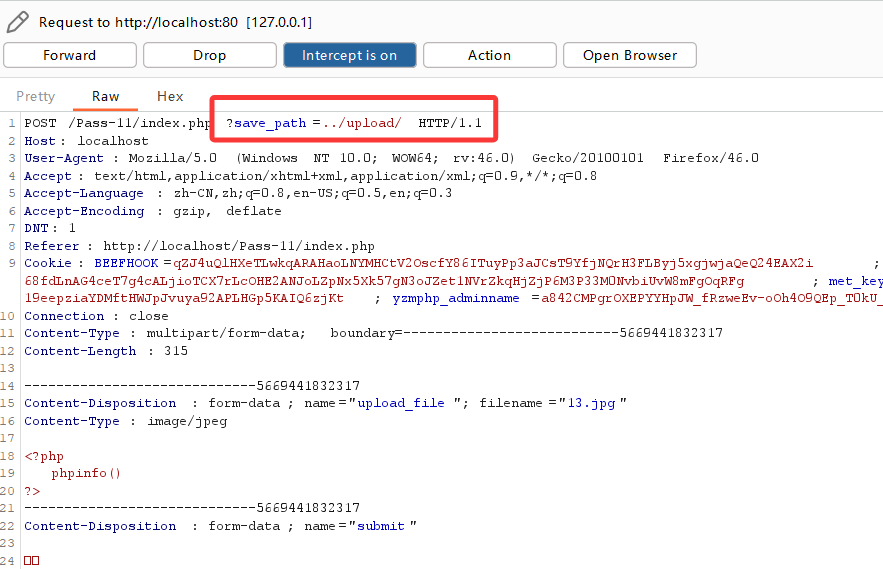Click the boundary line on line 14

coord(192,386)
